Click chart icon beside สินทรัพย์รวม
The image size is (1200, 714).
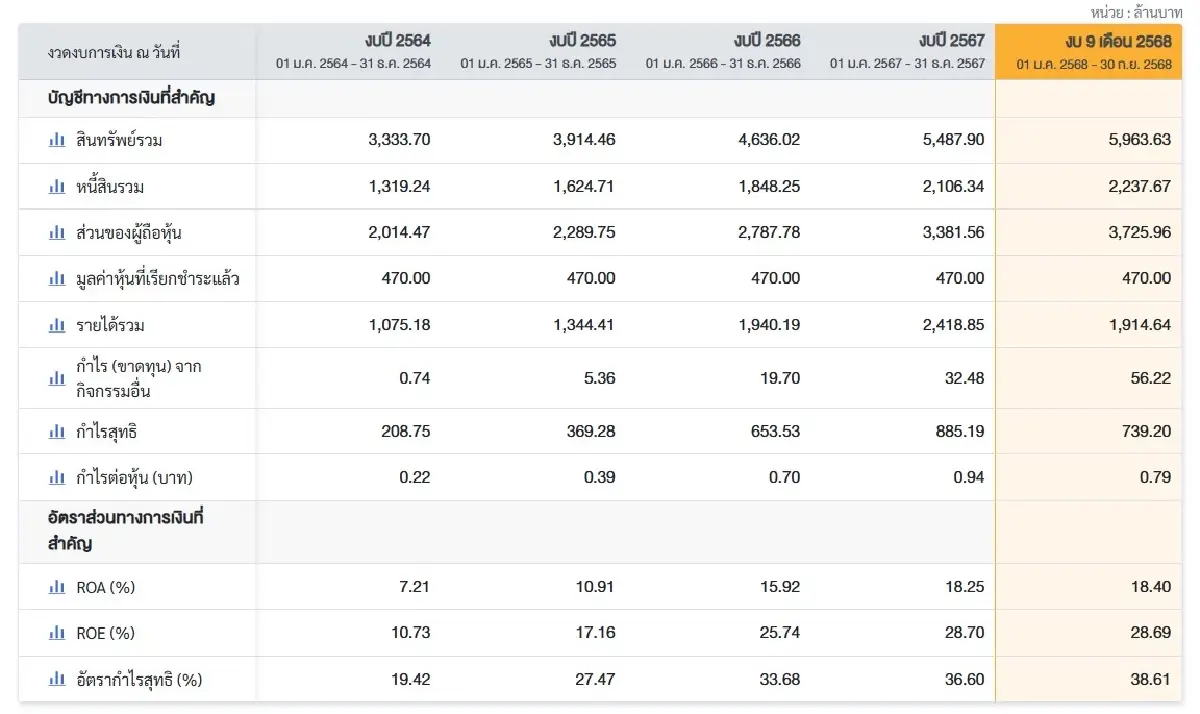57,140
